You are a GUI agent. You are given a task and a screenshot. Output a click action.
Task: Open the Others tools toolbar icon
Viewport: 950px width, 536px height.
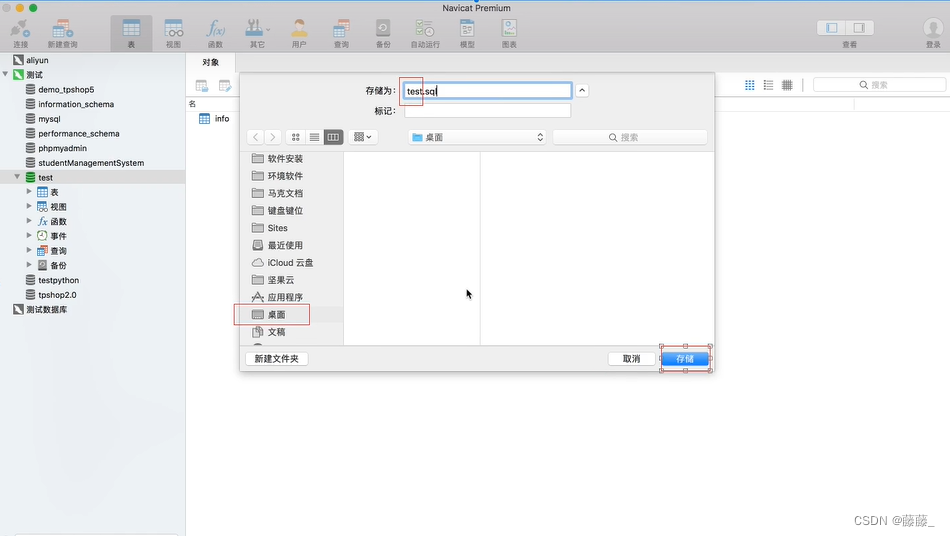257,33
